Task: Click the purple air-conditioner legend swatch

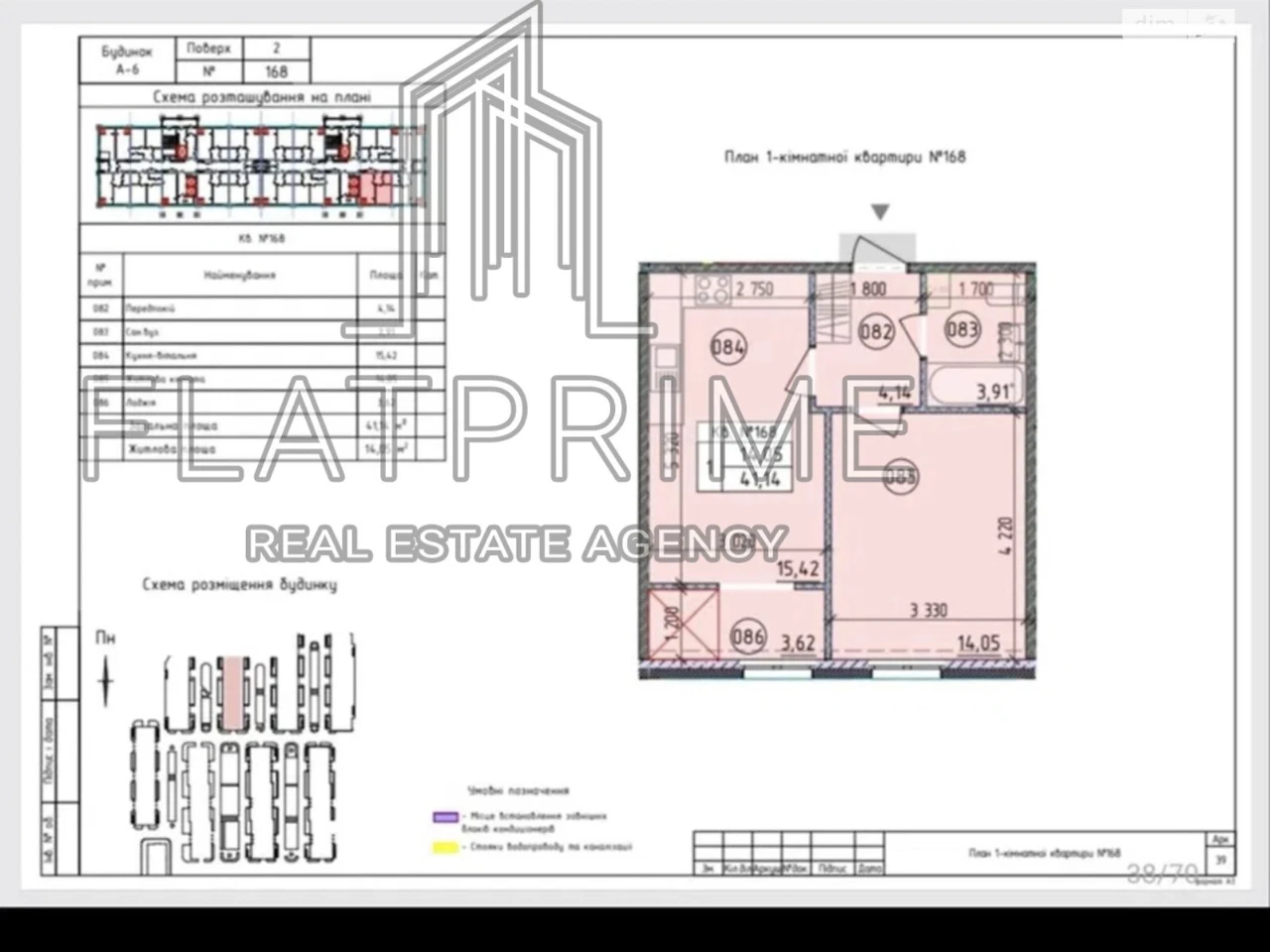Action: tap(445, 818)
